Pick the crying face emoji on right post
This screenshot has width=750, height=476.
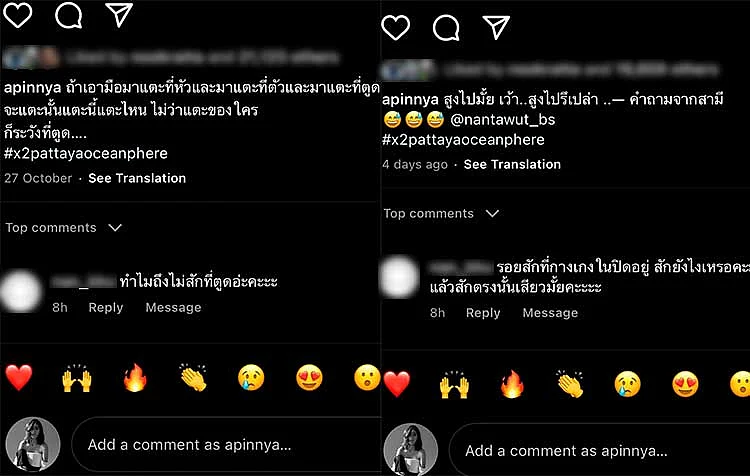coord(628,384)
